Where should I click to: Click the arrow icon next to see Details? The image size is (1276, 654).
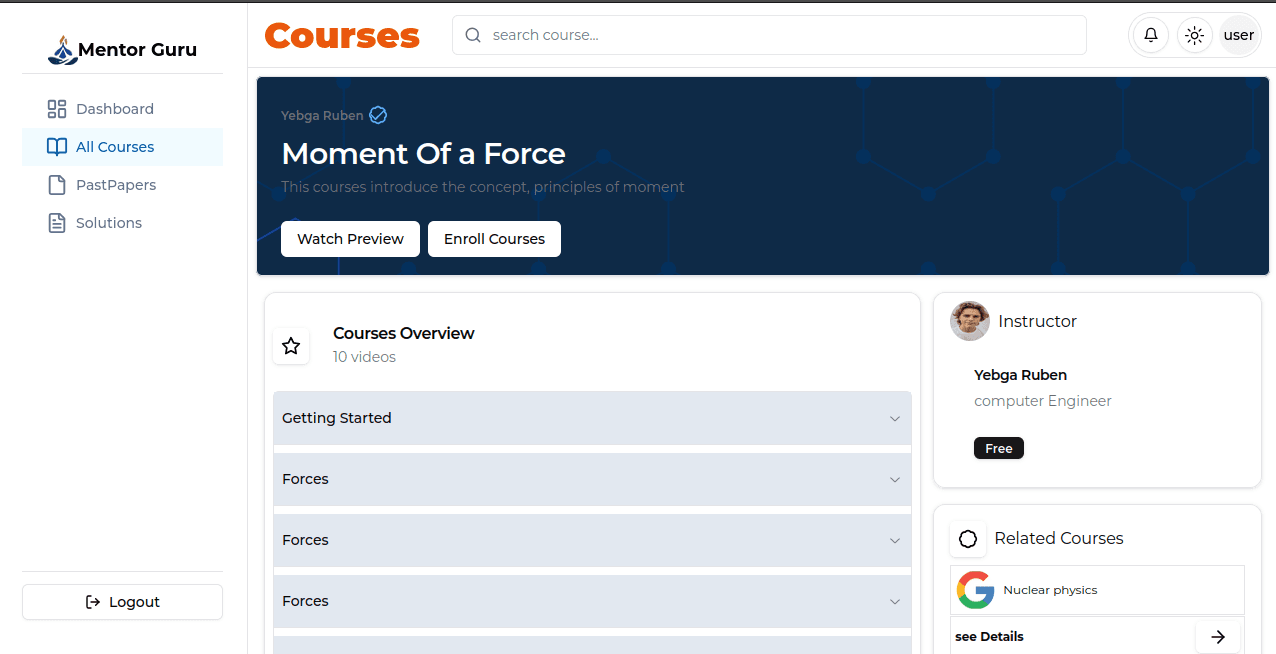pyautogui.click(x=1218, y=637)
